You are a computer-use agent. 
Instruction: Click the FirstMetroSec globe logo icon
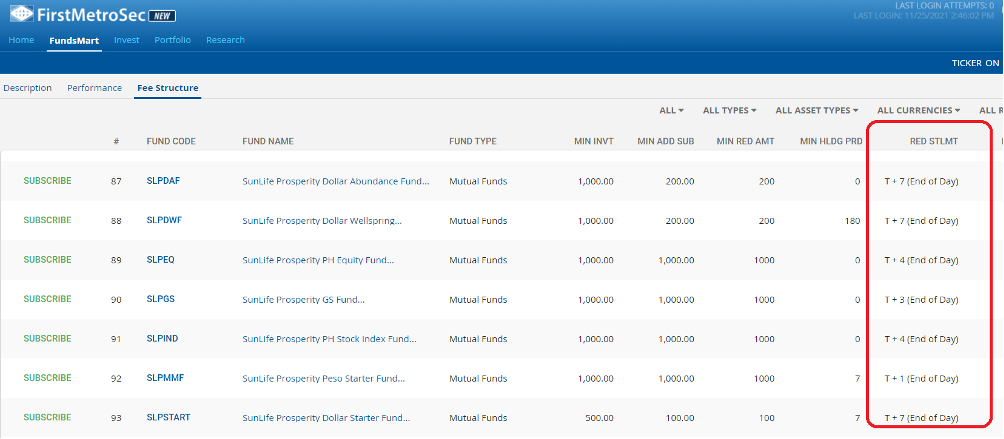(21, 14)
